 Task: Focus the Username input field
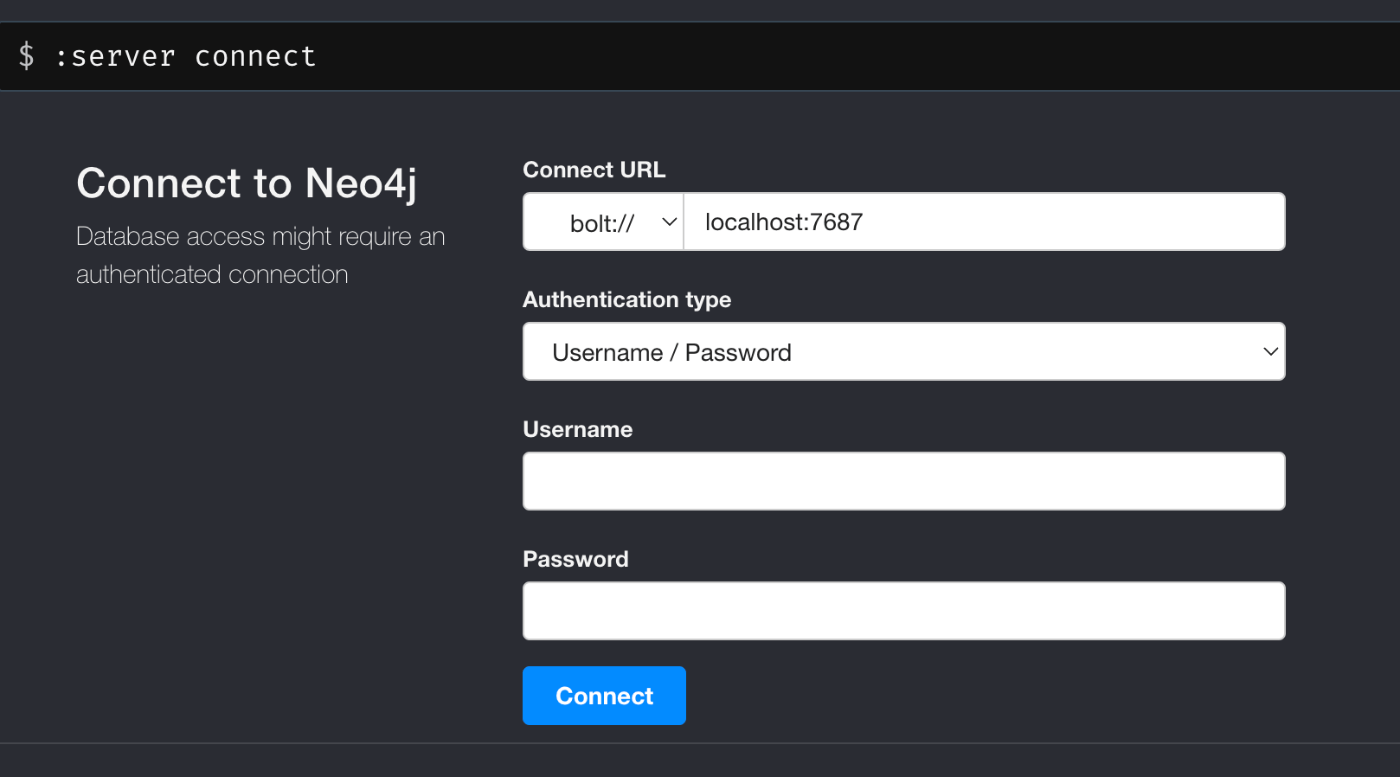(904, 481)
